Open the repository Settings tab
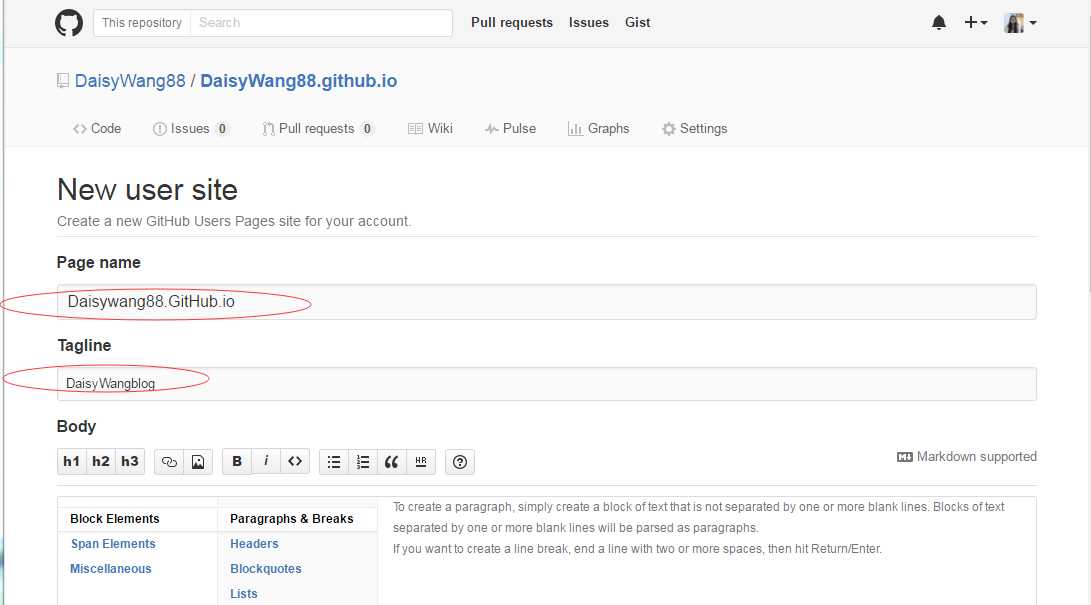 (x=694, y=129)
